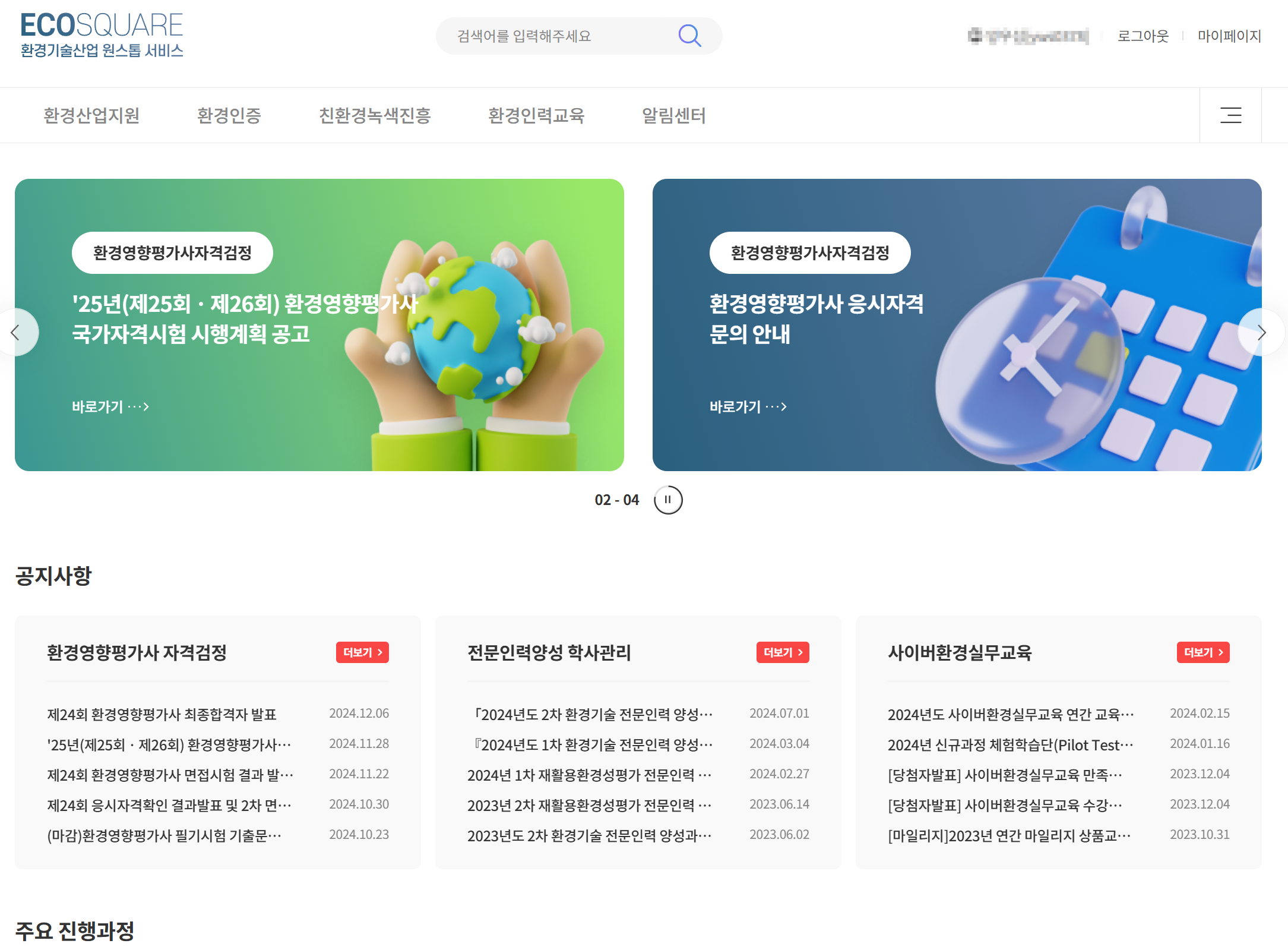Click the ECOSQUARE logo
Image resolution: width=1288 pixels, height=950 pixels.
pos(102,35)
